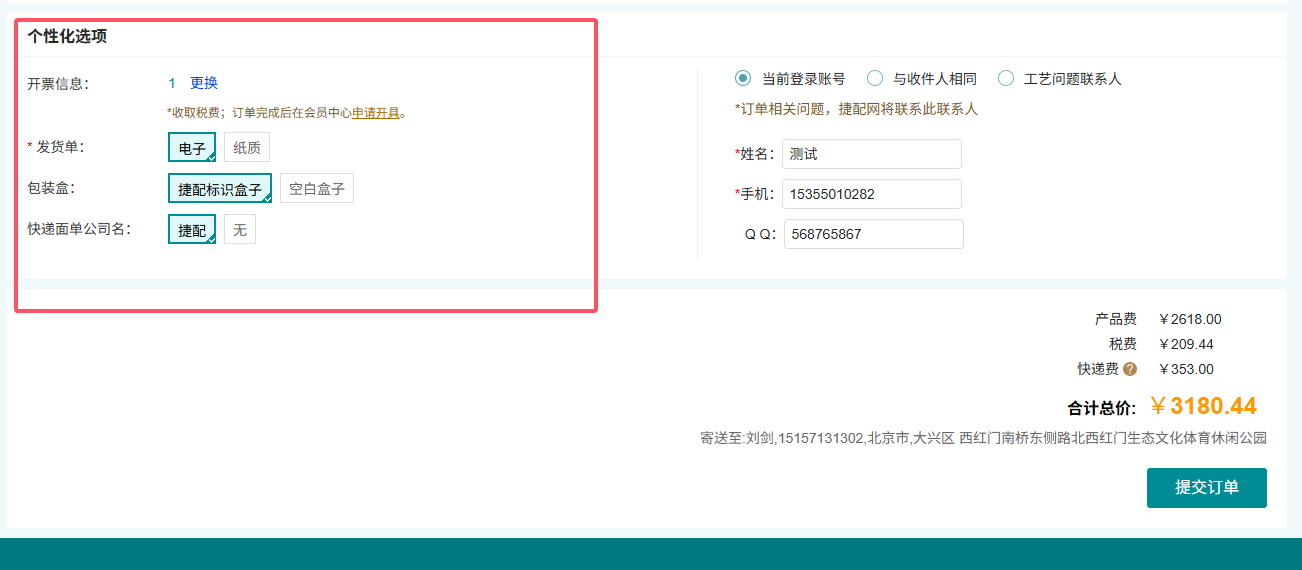Click the 更换 link for 开票信息
Viewport: 1302px width, 570px height.
204,83
